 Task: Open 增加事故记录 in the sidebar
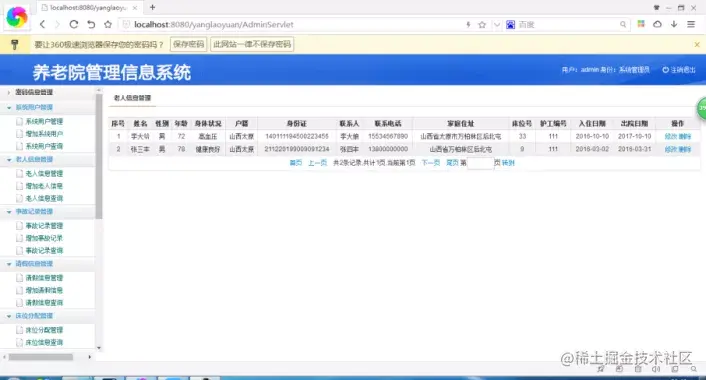tap(44, 238)
